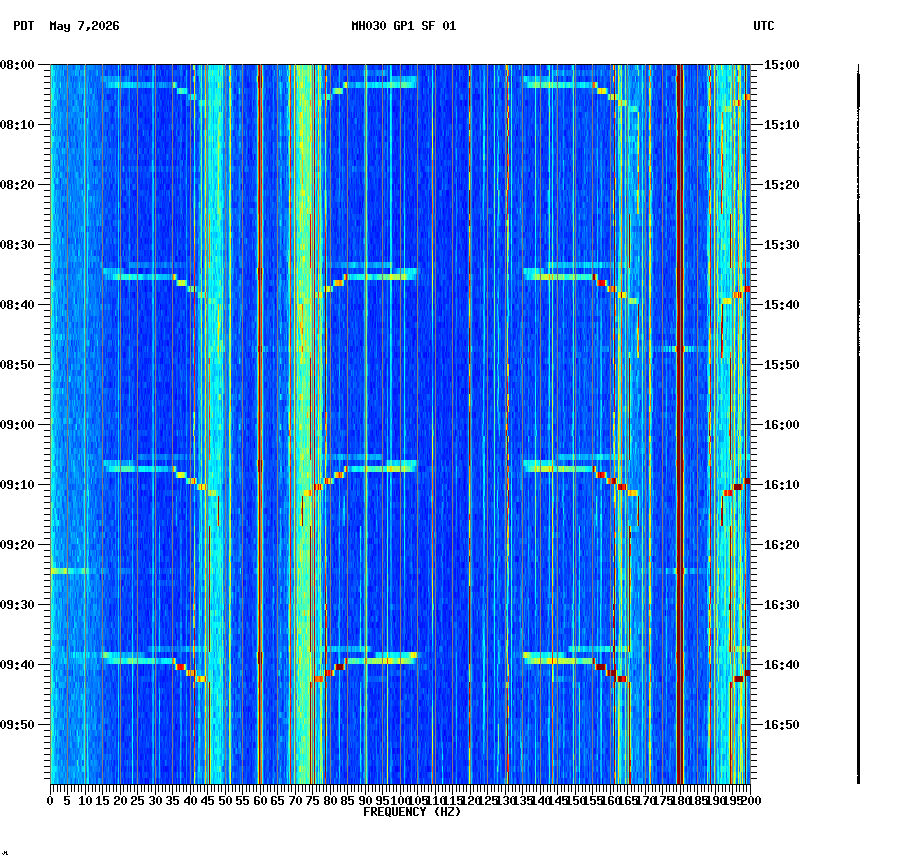Click the 30 Hz frequency tick label
The height and width of the screenshot is (864, 902).
155,801
